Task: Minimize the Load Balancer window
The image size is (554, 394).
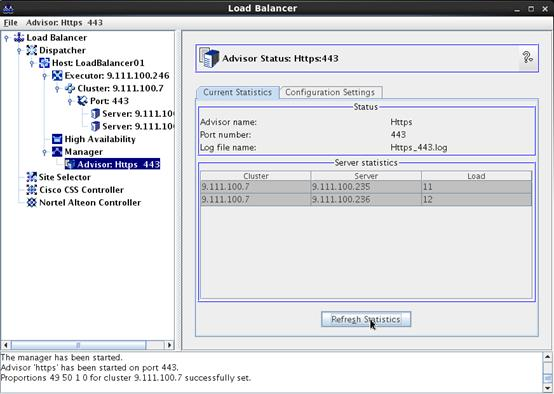Action: click(517, 9)
